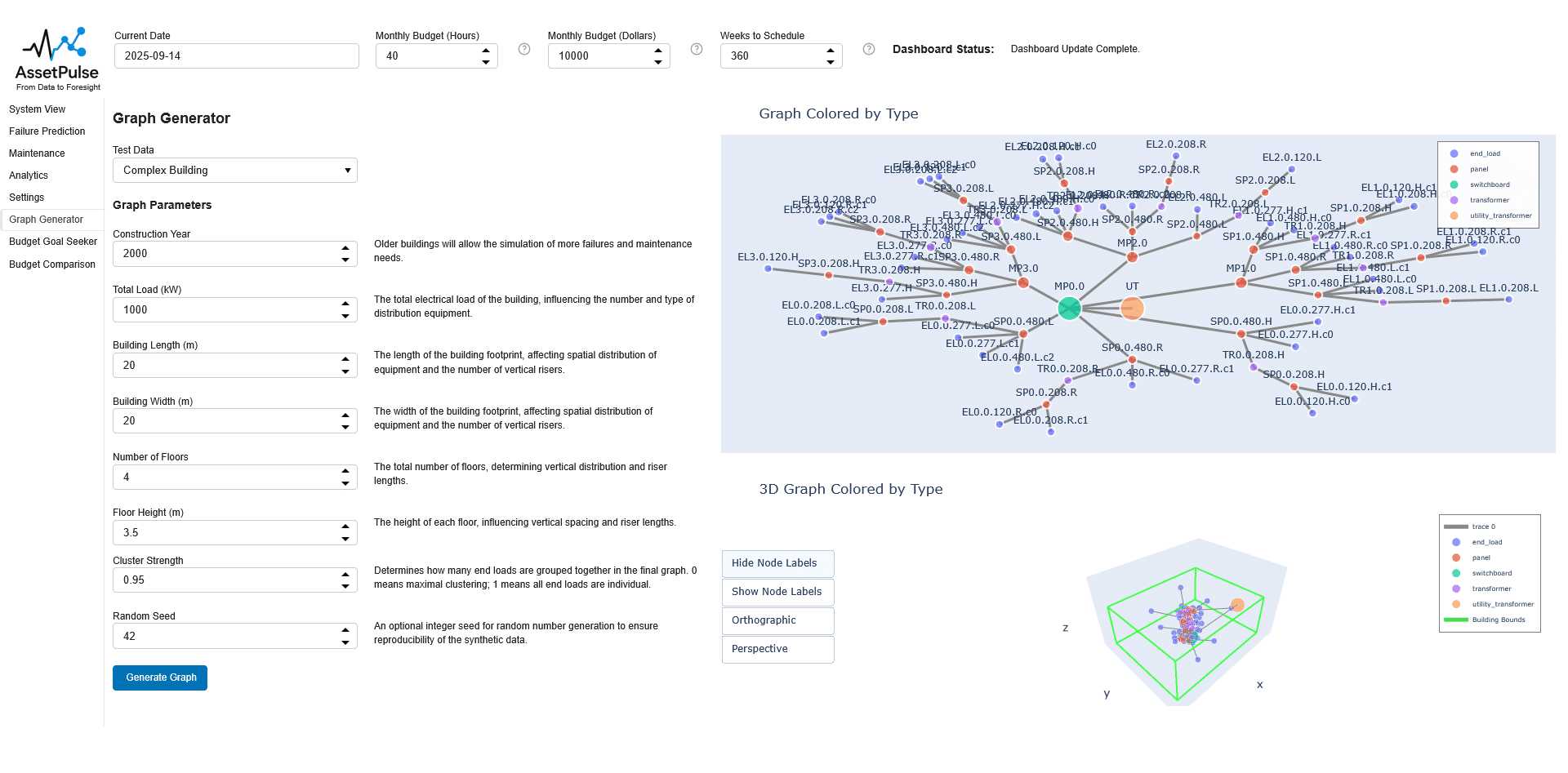The width and height of the screenshot is (1568, 773).
Task: Click the Generate Graph button
Action: (160, 677)
